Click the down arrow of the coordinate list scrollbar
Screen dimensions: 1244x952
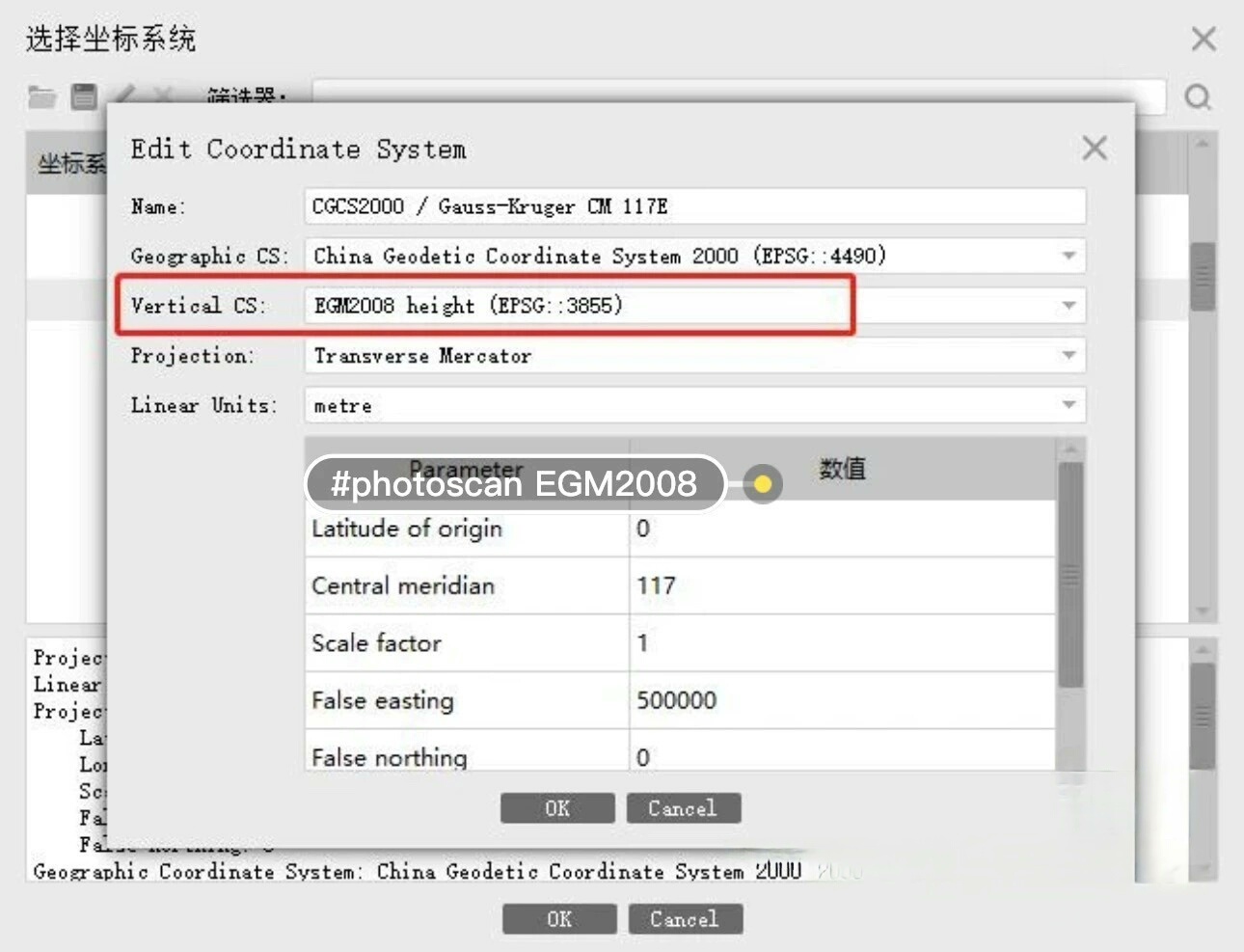click(1203, 612)
